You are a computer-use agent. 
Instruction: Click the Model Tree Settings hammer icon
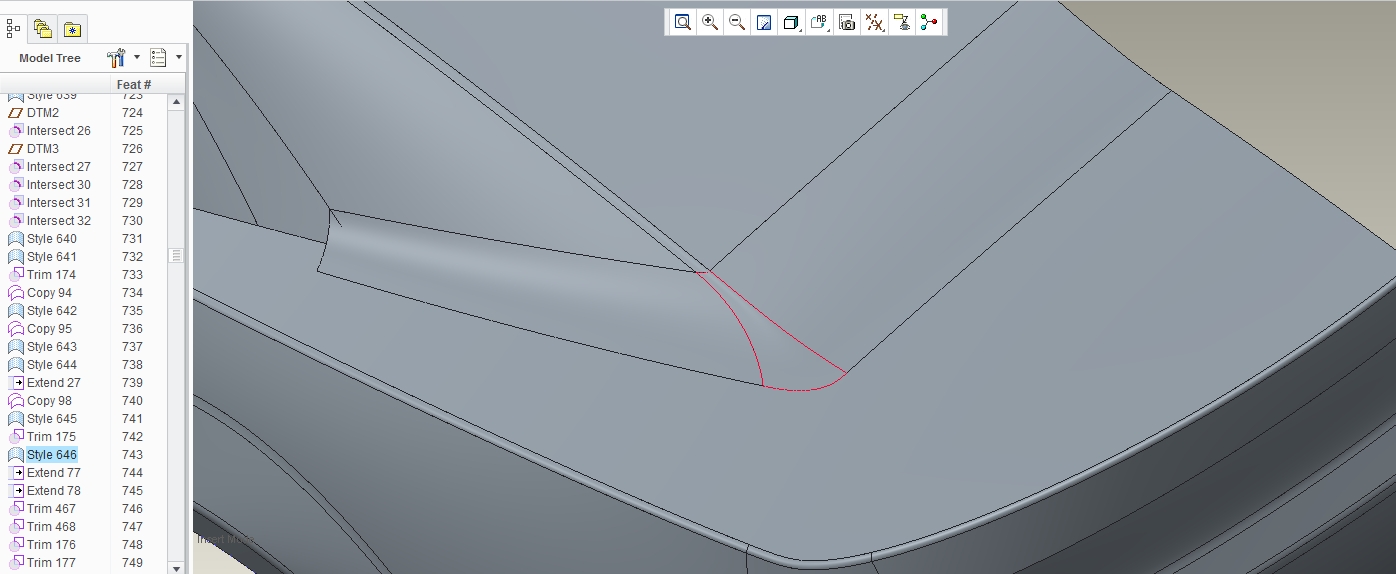[116, 58]
